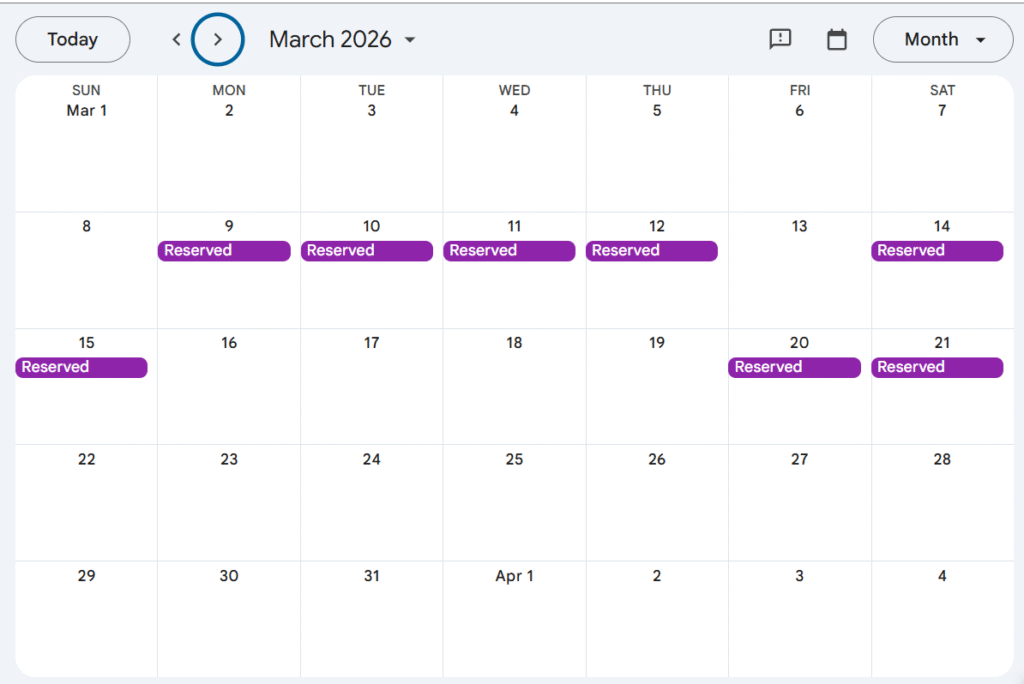Open Reserved event on March 15
The height and width of the screenshot is (684, 1024).
(81, 368)
